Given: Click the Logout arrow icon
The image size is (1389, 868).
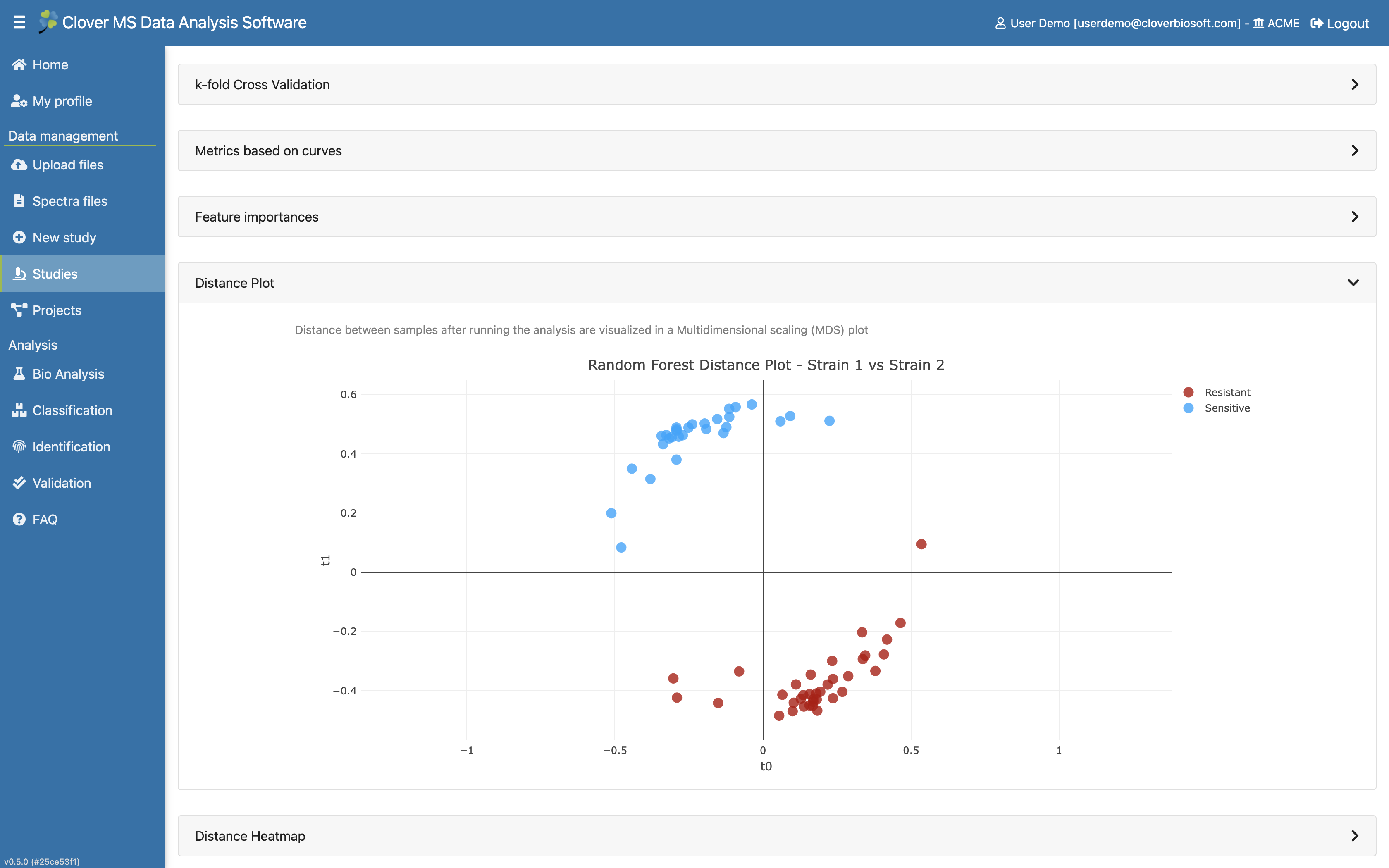Looking at the screenshot, I should click(x=1317, y=23).
